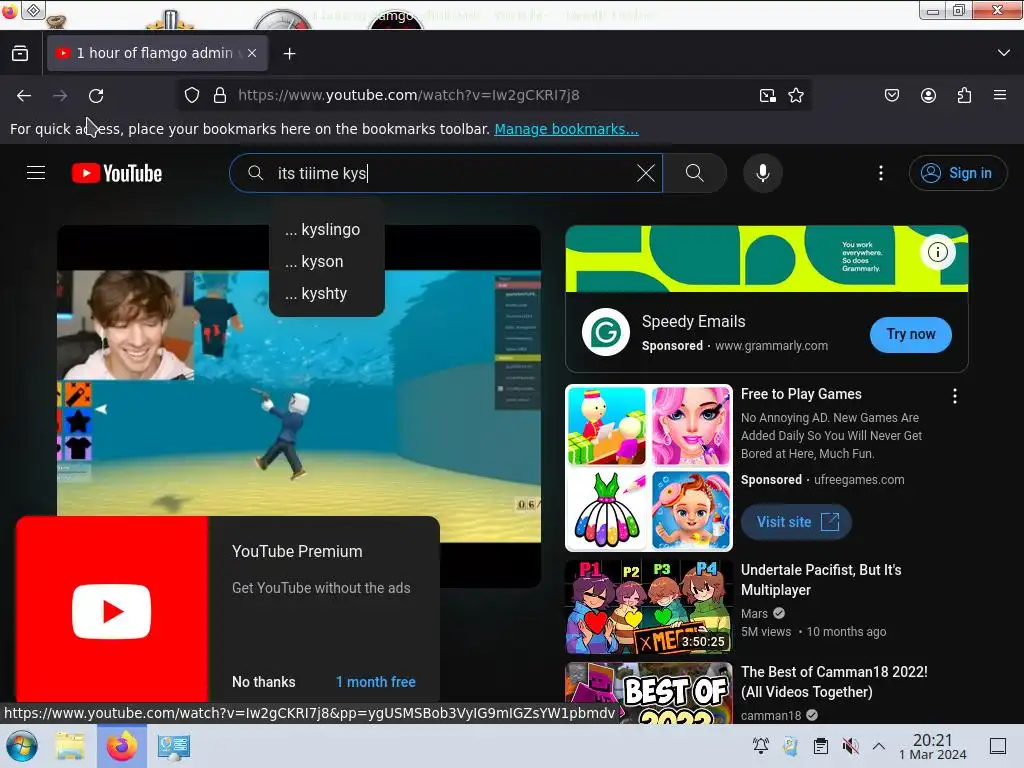Select the 'kyshty' search suggestion
Screen dimensions: 1024x768
[327, 294]
